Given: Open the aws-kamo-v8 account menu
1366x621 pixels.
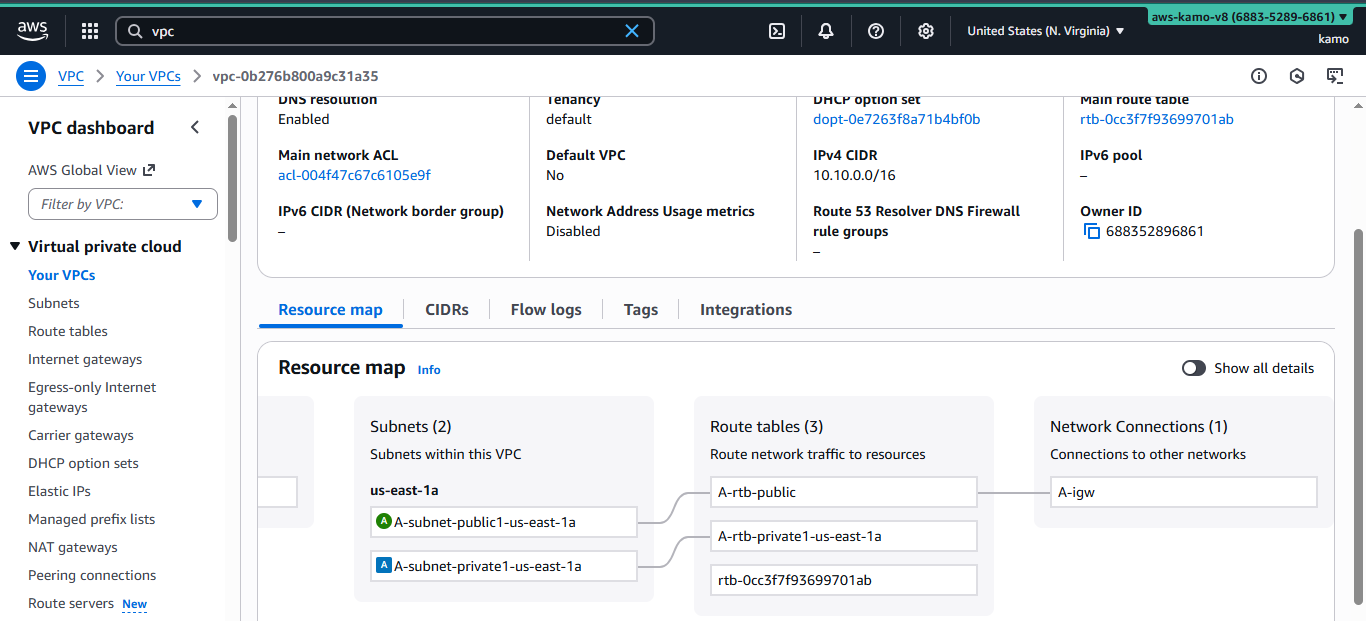Looking at the screenshot, I should (x=1249, y=16).
